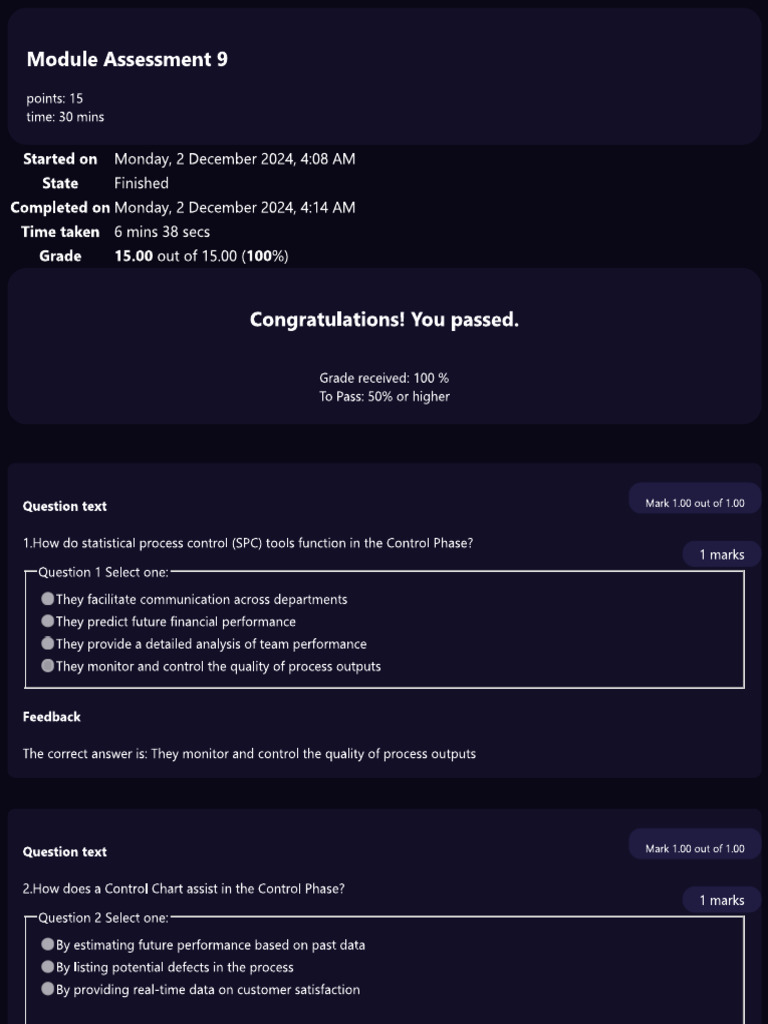This screenshot has height=1024, width=768.
Task: Select 'By providing real-time data on customer satisfaction'
Action: click(x=47, y=989)
